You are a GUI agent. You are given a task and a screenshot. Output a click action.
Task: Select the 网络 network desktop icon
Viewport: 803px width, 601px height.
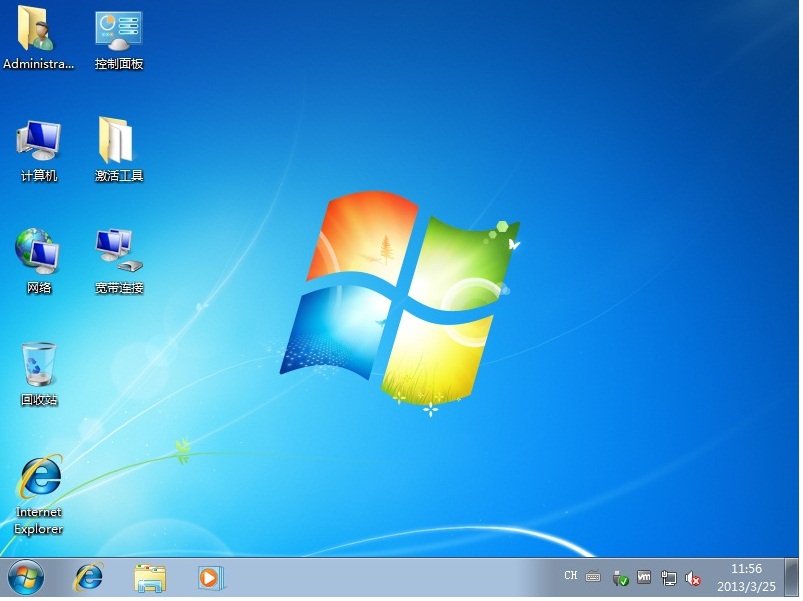[x=37, y=252]
